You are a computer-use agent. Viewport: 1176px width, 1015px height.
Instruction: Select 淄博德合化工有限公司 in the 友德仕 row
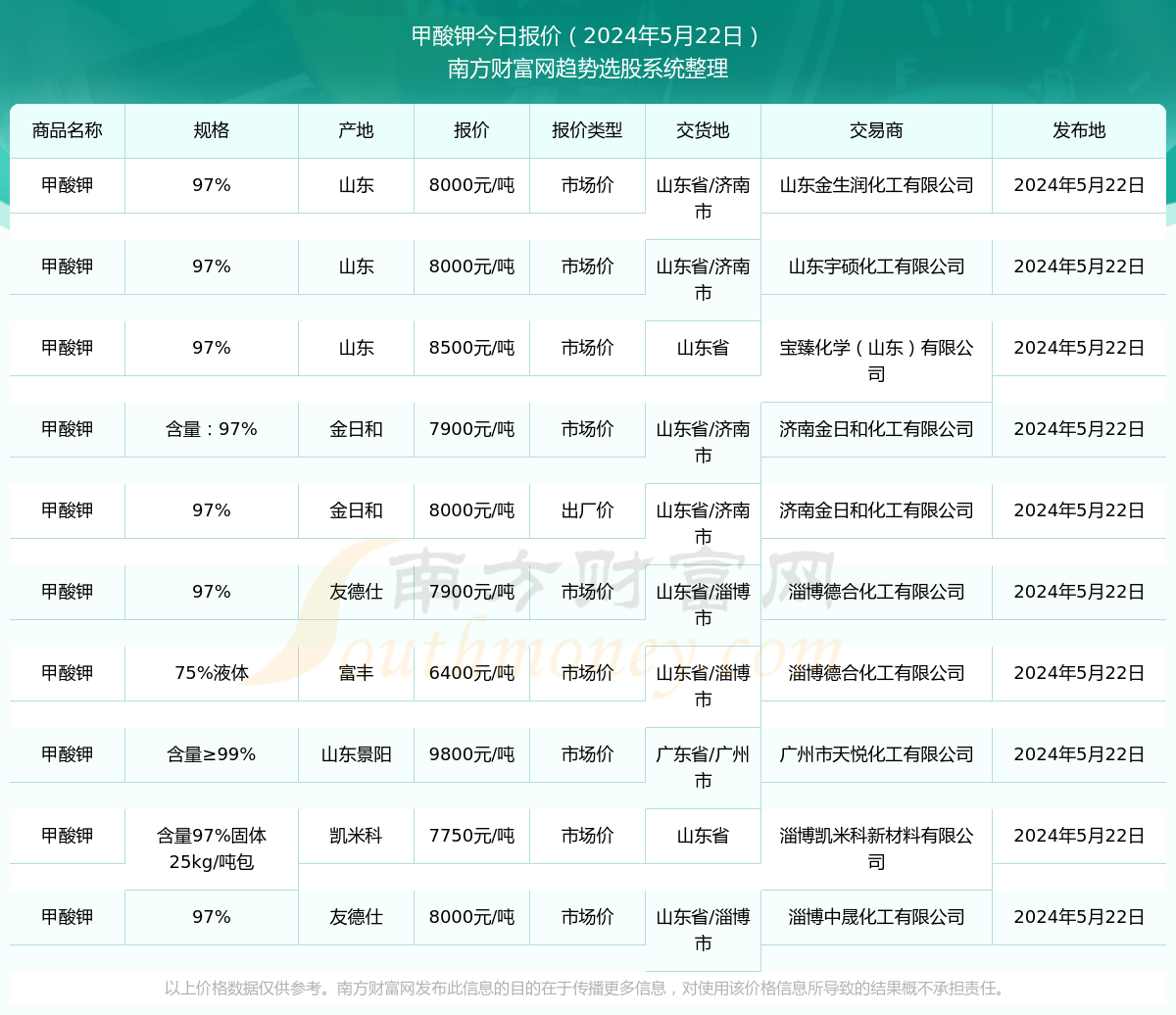(x=876, y=592)
